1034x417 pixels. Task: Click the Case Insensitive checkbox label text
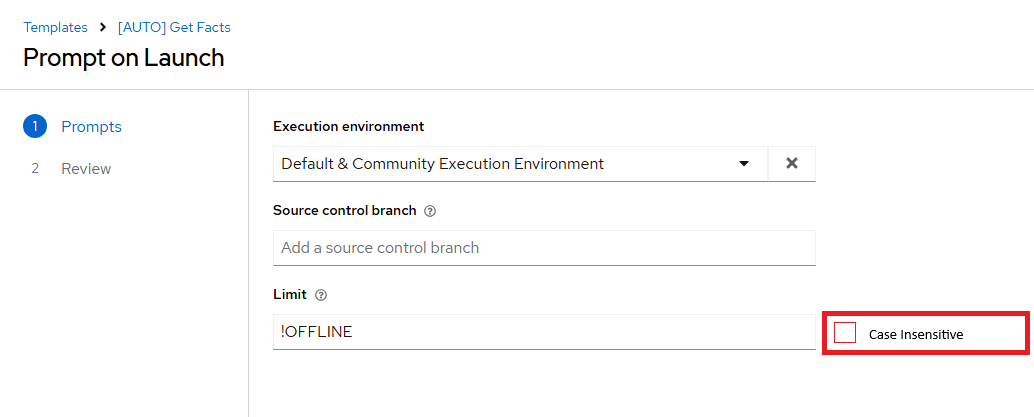pyautogui.click(x=915, y=334)
